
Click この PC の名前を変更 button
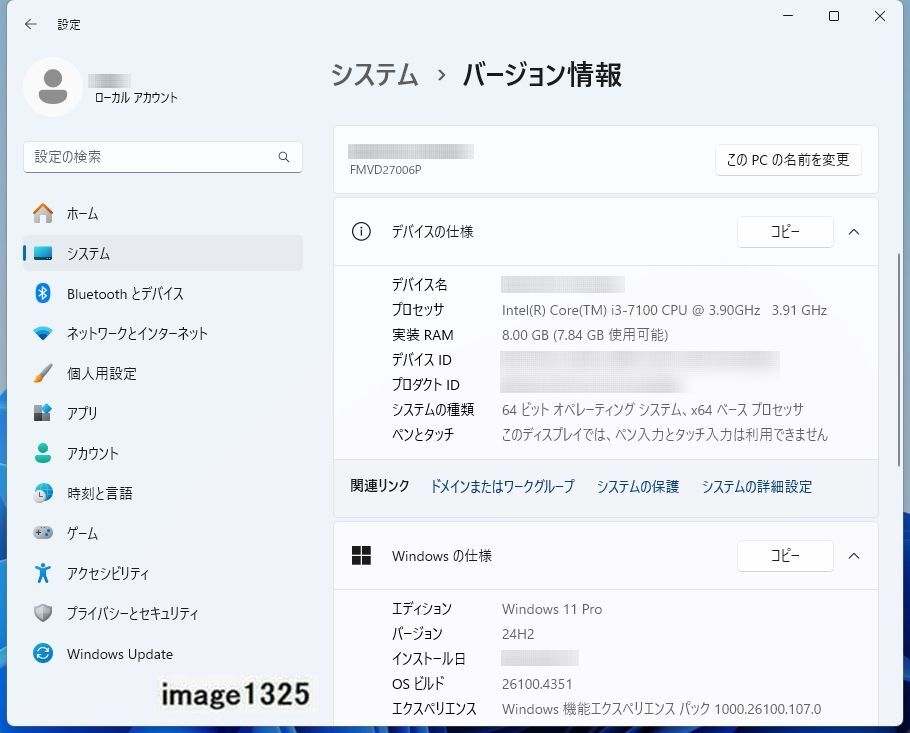pos(788,160)
